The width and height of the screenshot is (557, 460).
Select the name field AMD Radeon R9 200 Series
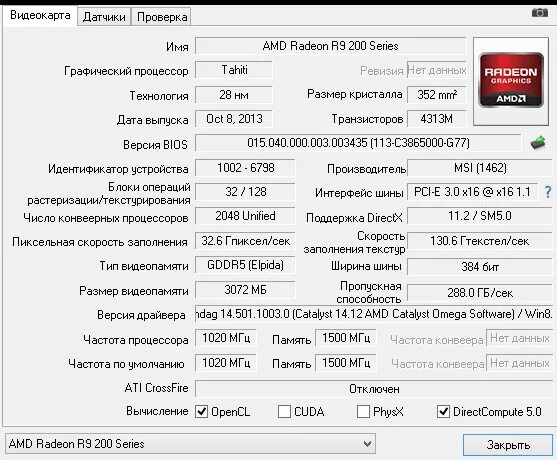(x=330, y=46)
